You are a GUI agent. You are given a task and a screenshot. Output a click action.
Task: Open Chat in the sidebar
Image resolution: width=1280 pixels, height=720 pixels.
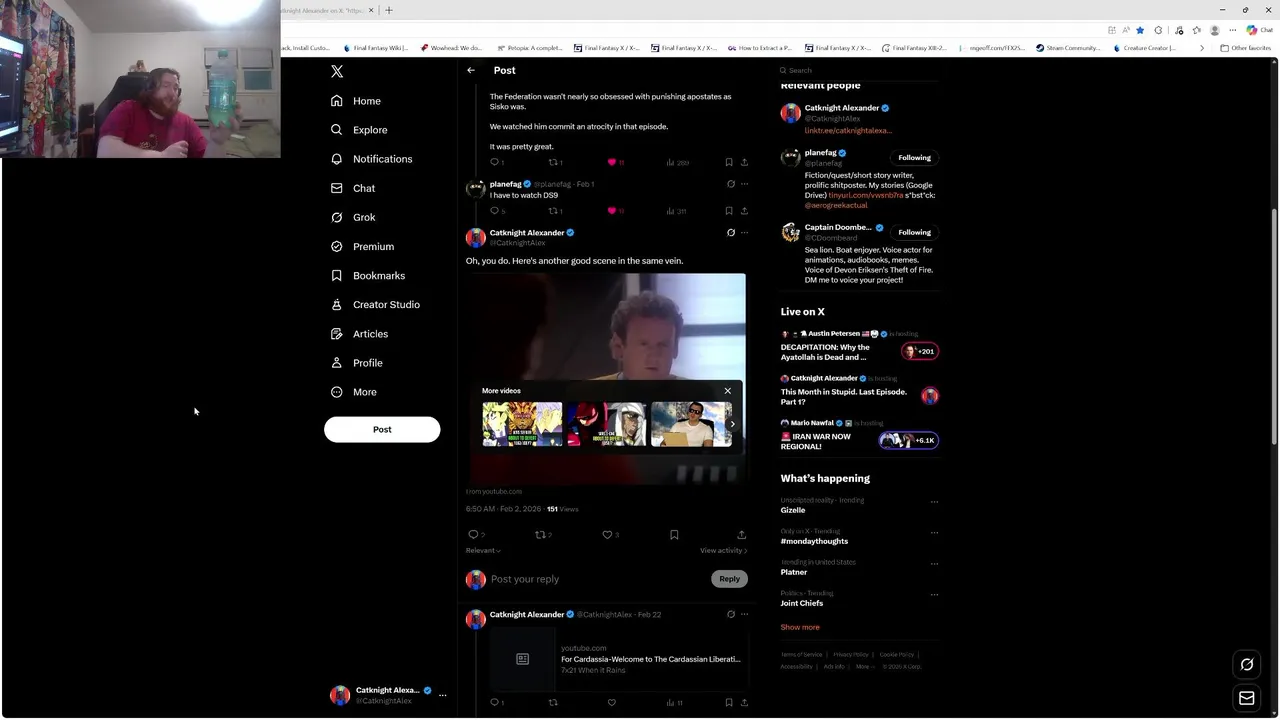352,188
